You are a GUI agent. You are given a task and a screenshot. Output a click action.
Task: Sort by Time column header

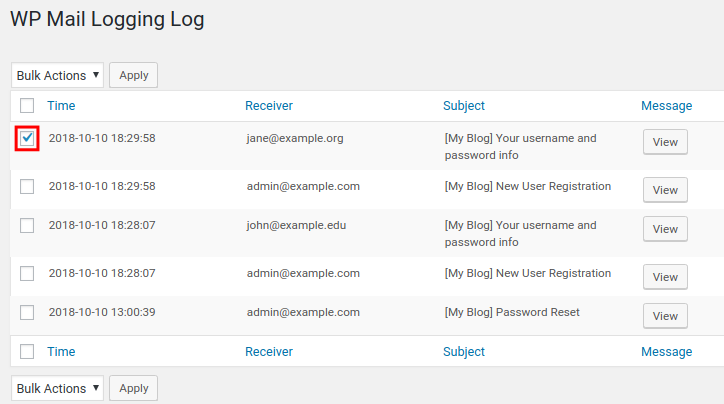(61, 106)
